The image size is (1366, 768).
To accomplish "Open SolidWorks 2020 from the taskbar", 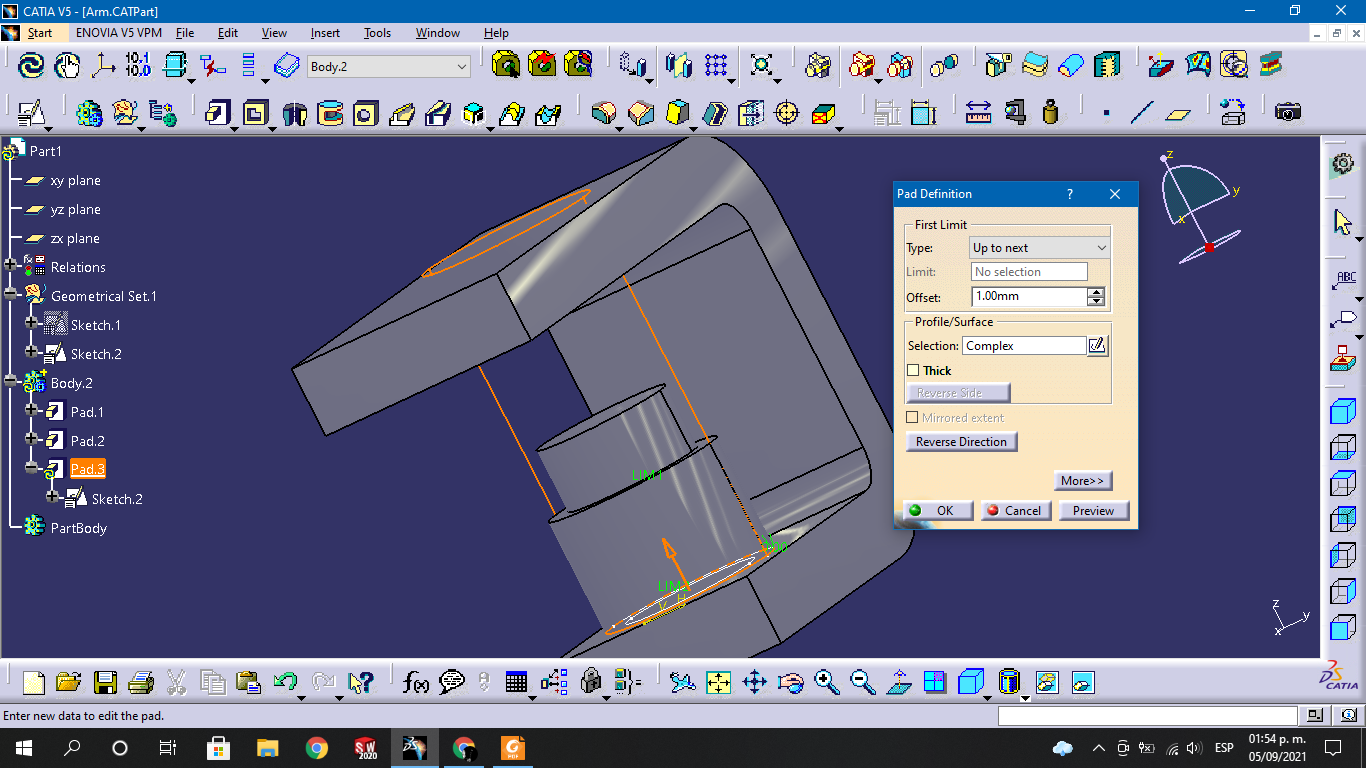I will [x=365, y=748].
